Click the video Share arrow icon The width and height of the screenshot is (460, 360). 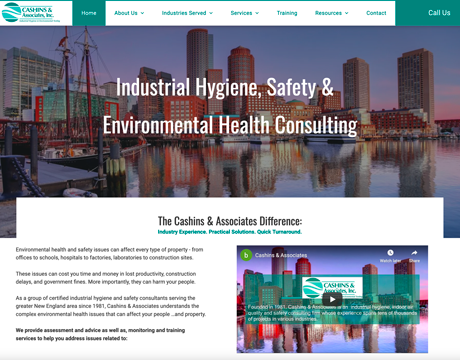pyautogui.click(x=414, y=253)
